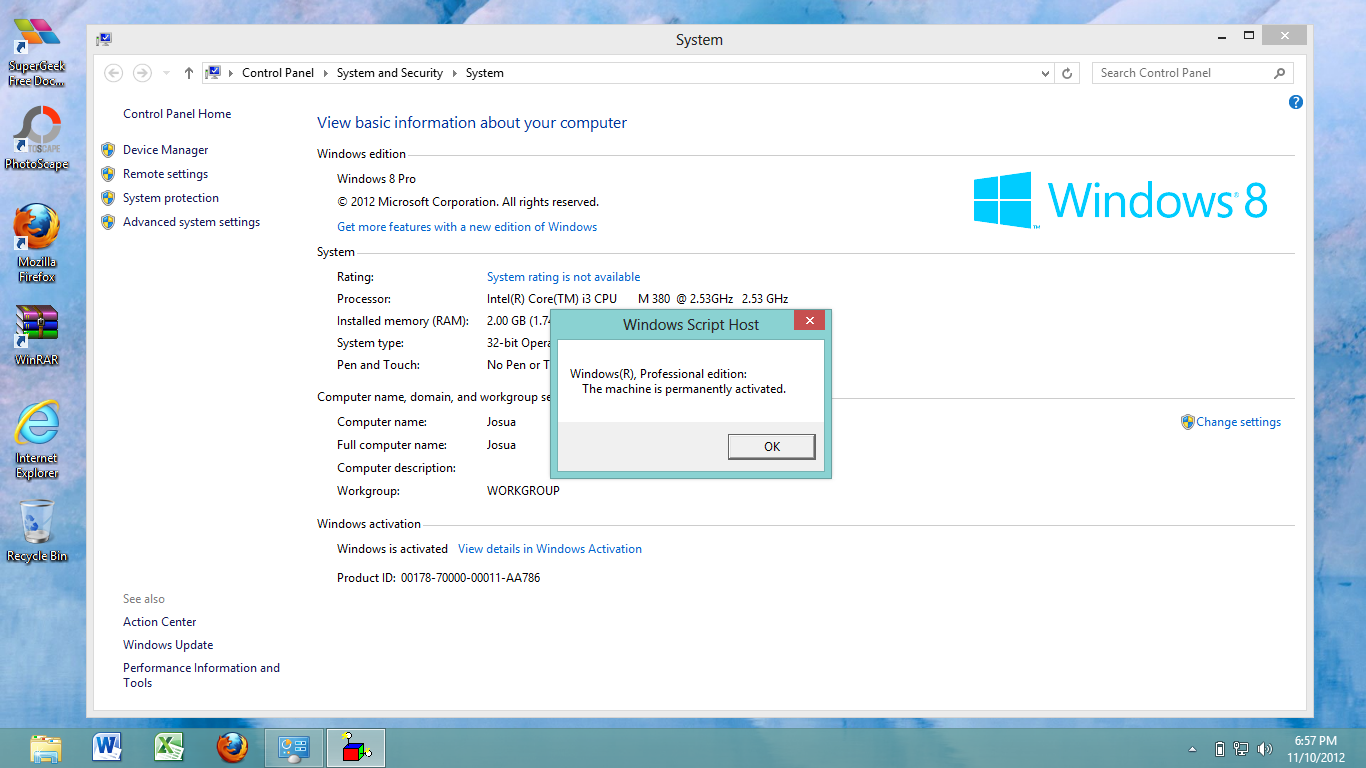Launch PhotoScape from the desktop
The height and width of the screenshot is (768, 1366).
(36, 137)
